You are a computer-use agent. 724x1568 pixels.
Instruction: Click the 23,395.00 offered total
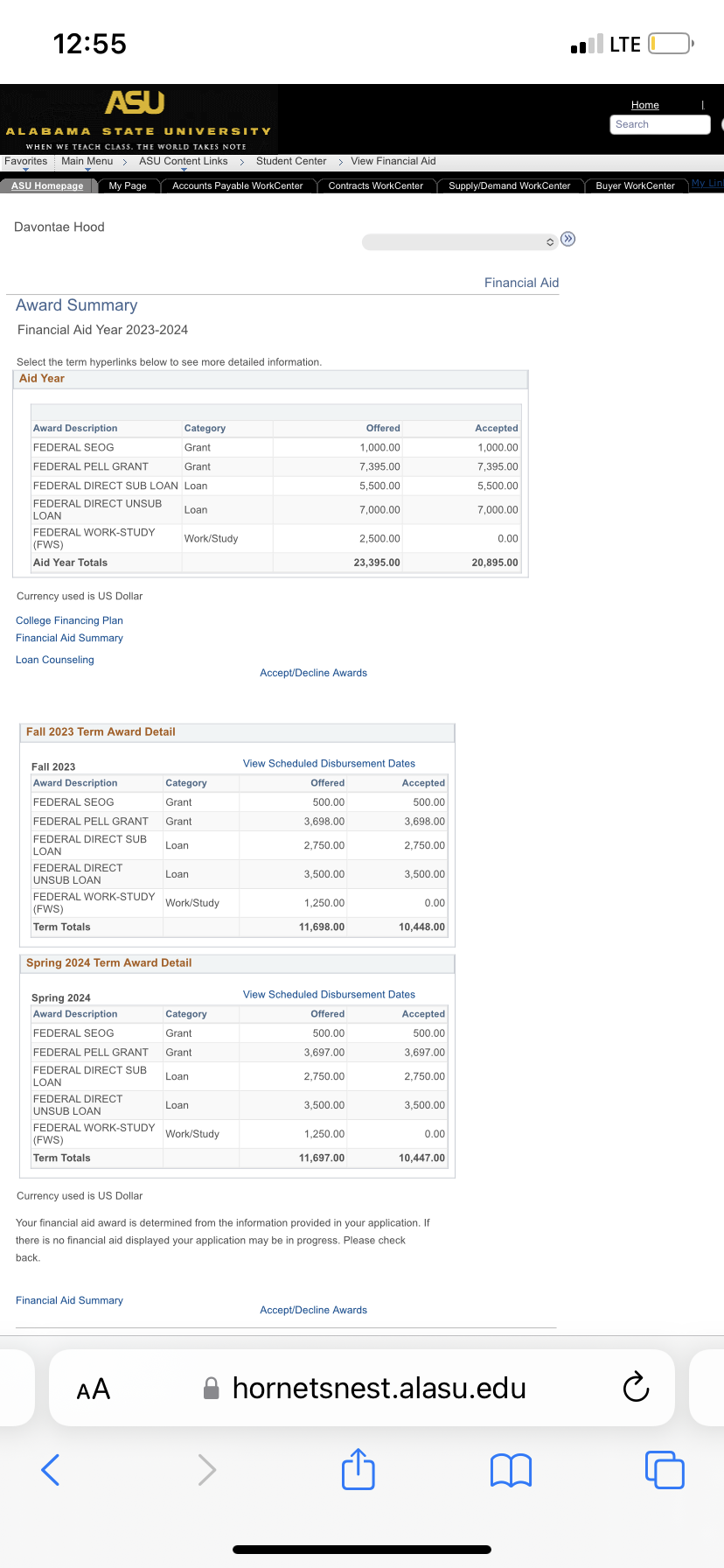[377, 563]
